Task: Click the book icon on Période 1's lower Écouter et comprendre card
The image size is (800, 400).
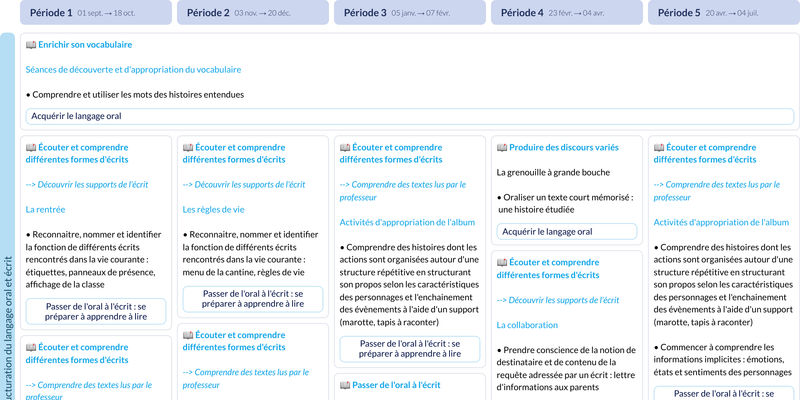Action: pos(31,347)
